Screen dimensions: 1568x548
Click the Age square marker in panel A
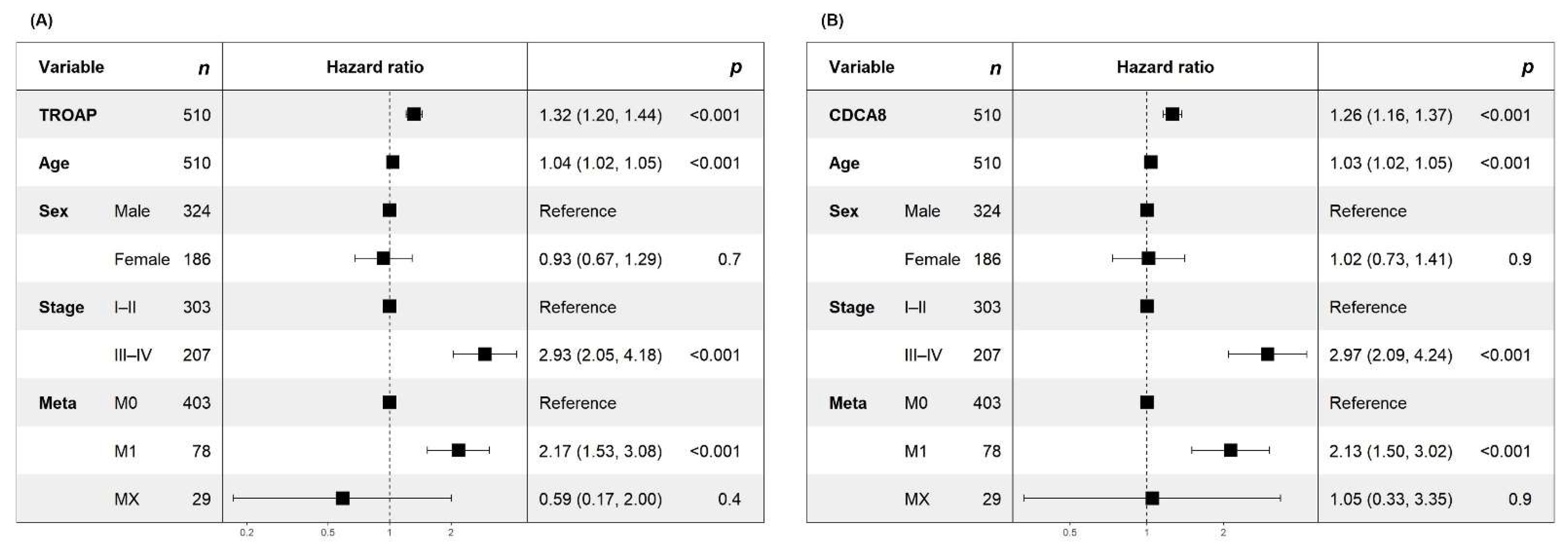tap(392, 163)
